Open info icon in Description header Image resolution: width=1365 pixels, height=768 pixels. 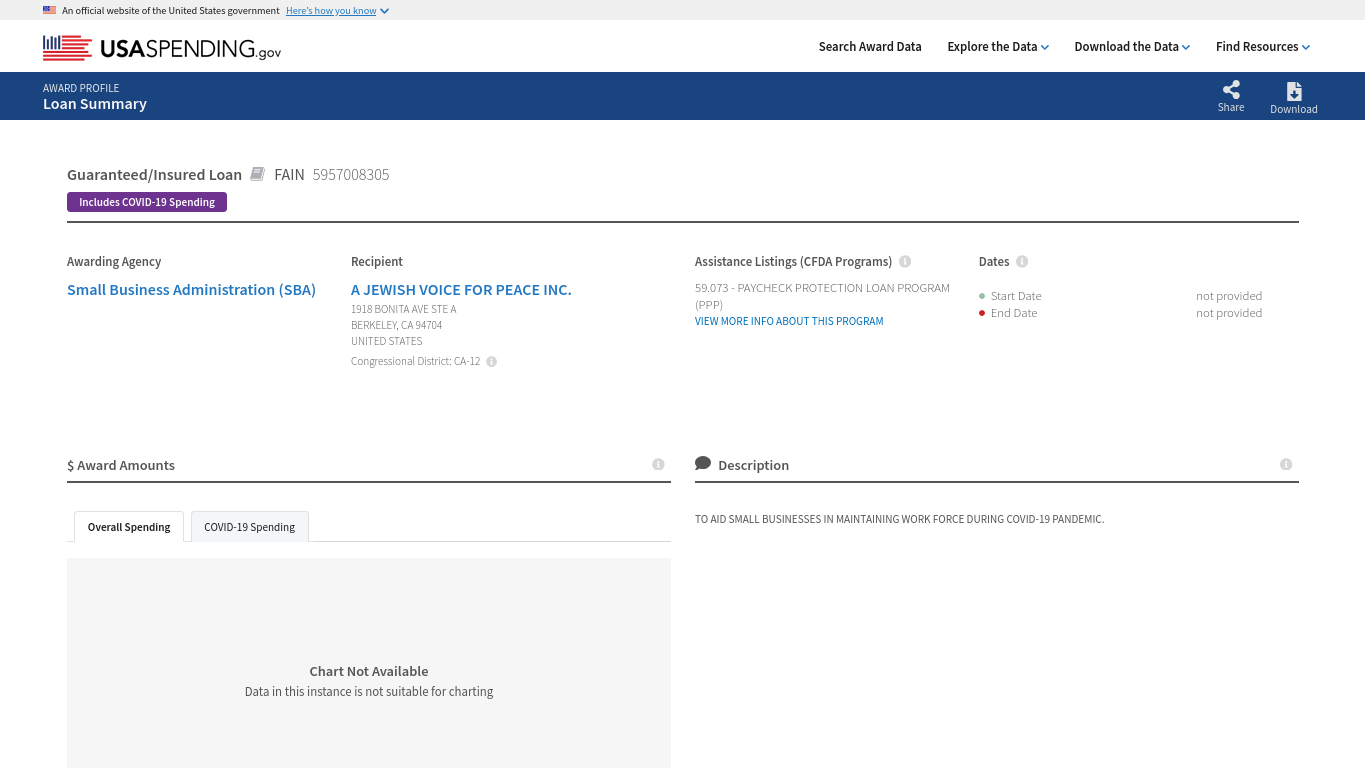[1286, 464]
